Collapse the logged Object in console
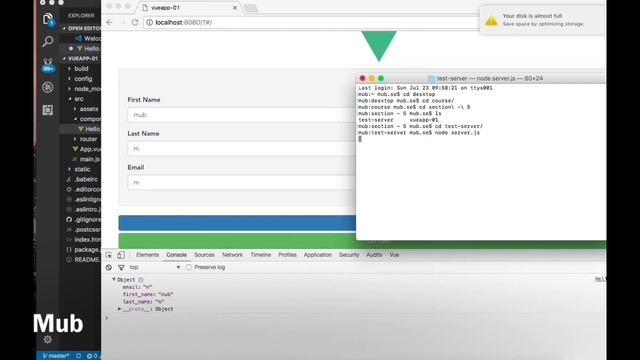This screenshot has height=360, width=640. tap(114, 280)
